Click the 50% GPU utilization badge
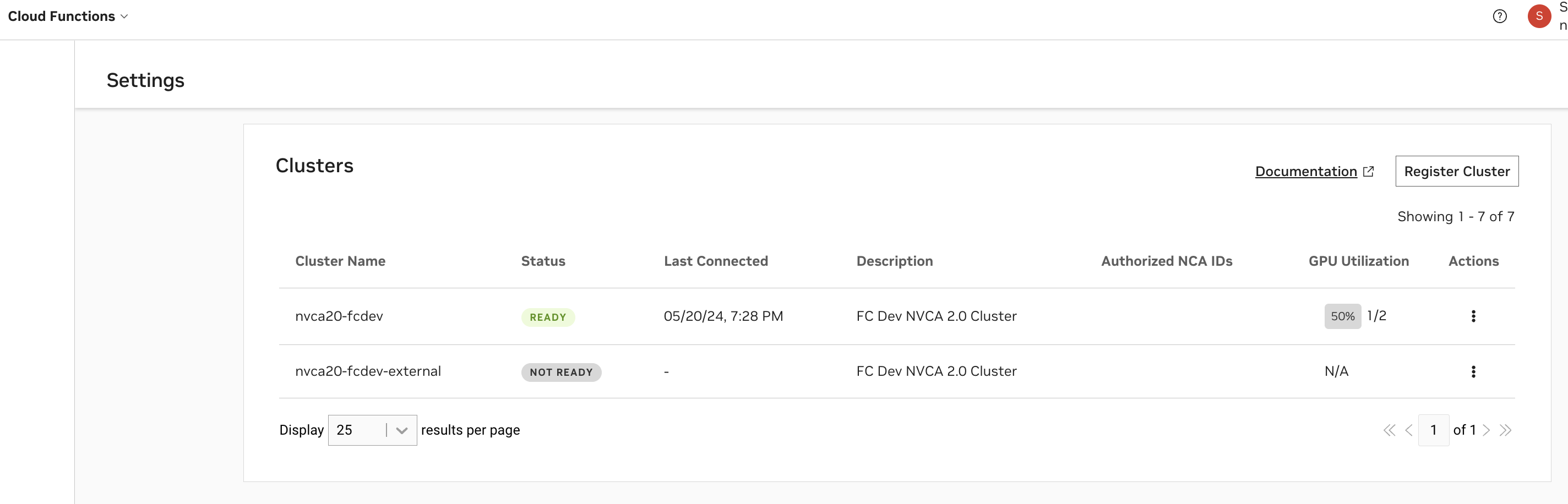The height and width of the screenshot is (504, 1568). [x=1342, y=316]
